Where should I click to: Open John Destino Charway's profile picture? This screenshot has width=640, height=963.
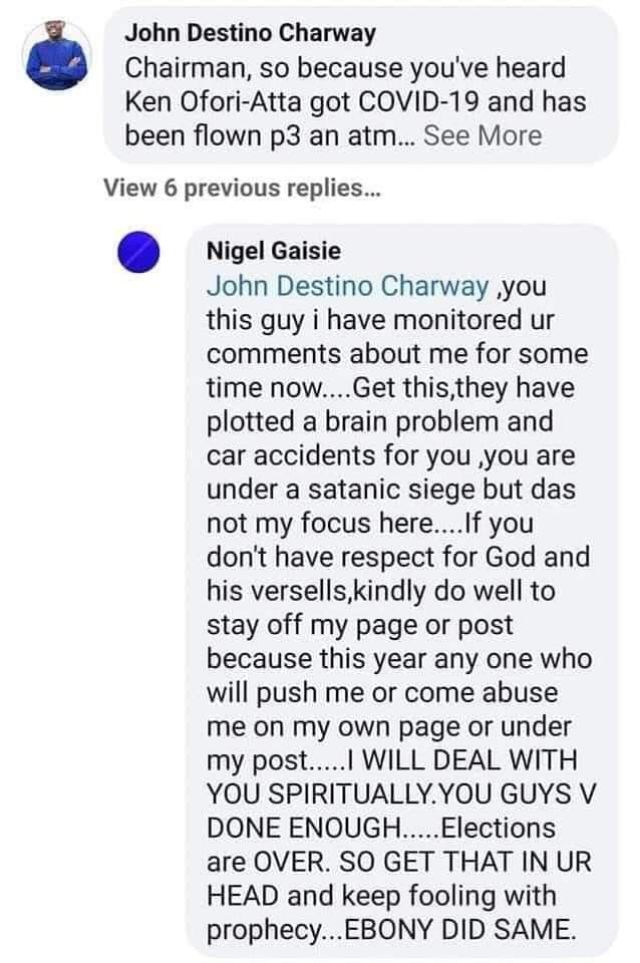(x=57, y=57)
